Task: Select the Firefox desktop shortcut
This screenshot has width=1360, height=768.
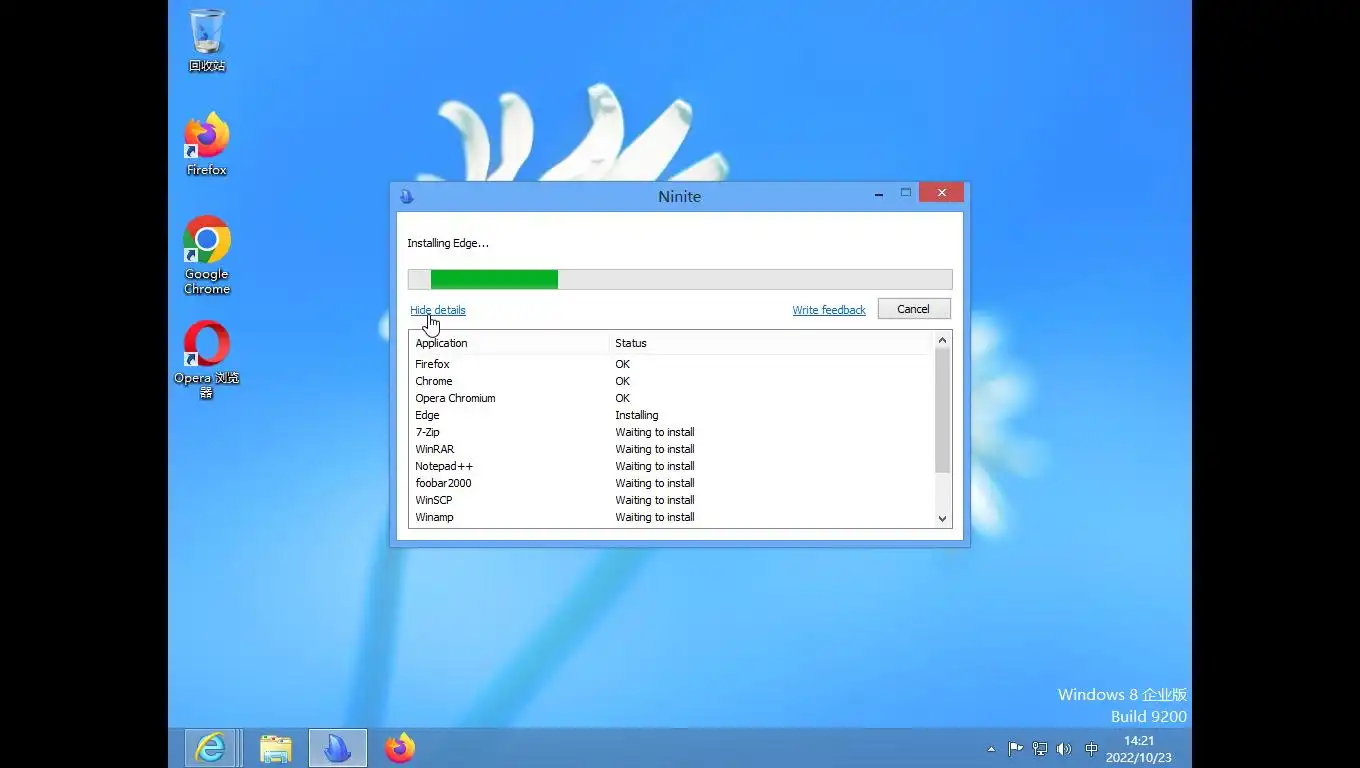Action: (x=207, y=145)
